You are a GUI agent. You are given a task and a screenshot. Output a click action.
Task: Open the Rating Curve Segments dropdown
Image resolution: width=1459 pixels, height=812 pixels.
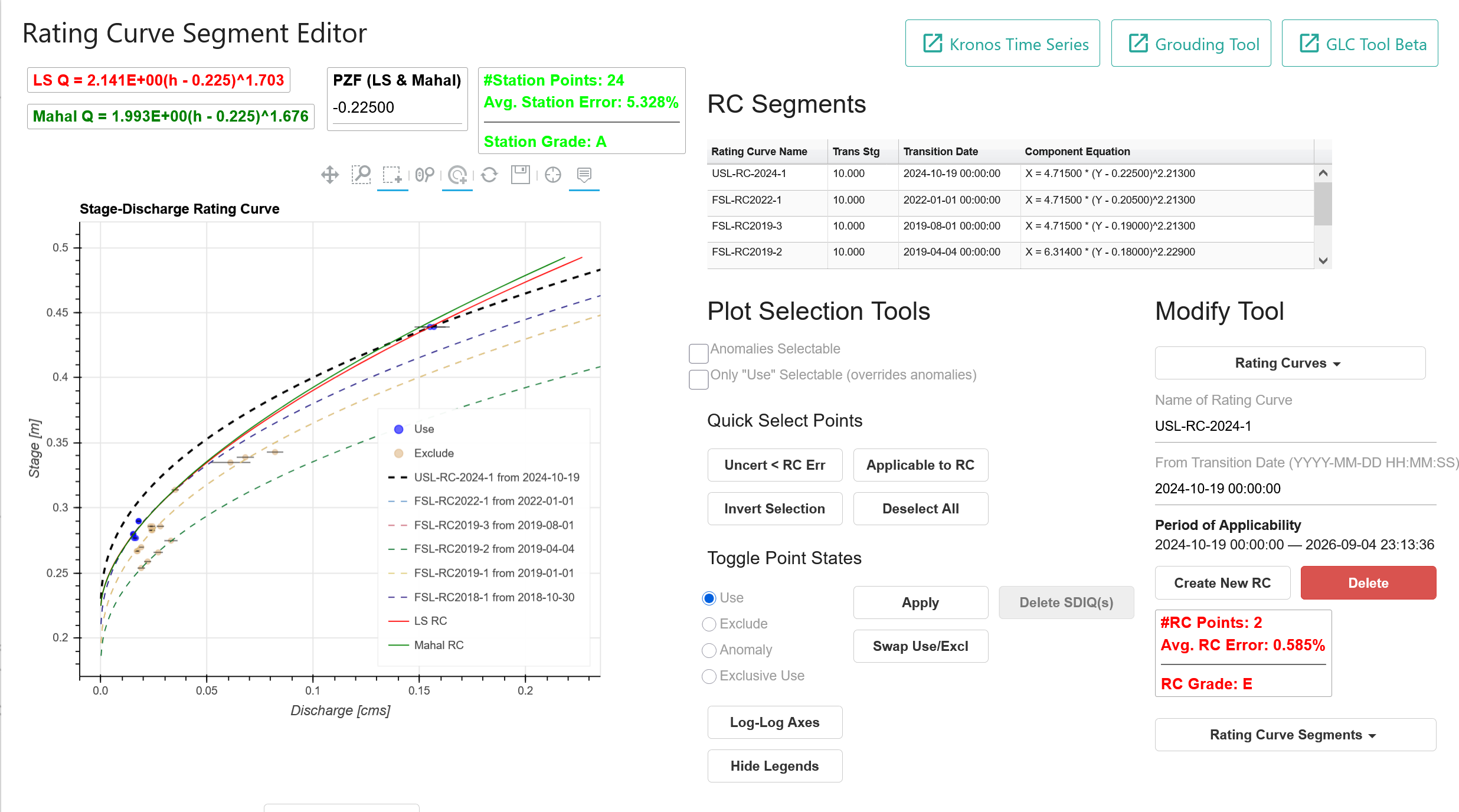click(x=1295, y=735)
